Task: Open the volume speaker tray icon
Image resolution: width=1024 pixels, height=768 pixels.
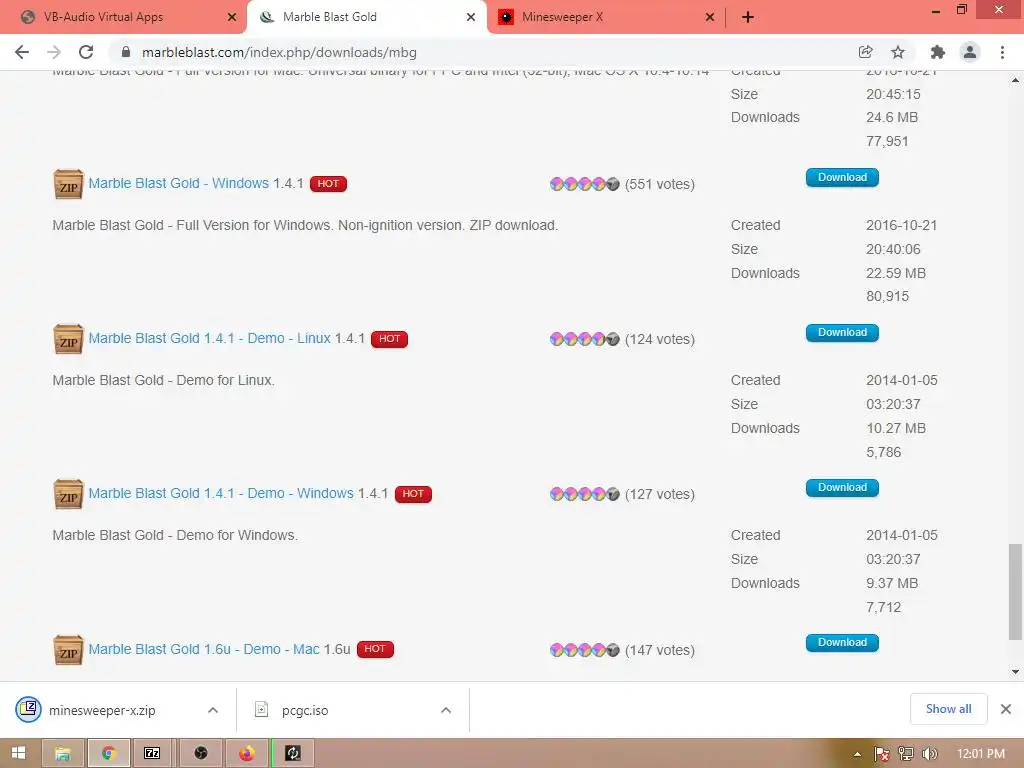Action: 929,754
